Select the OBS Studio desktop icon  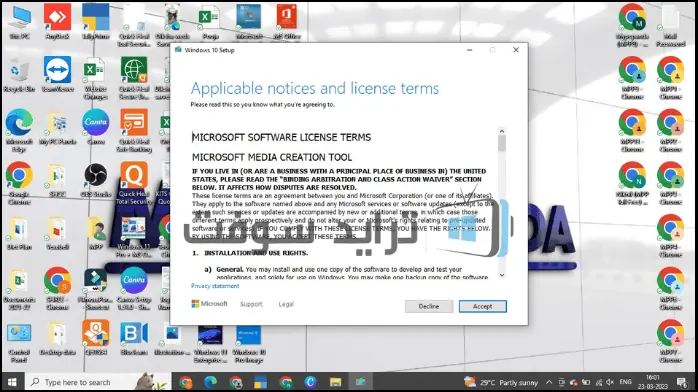pyautogui.click(x=96, y=180)
